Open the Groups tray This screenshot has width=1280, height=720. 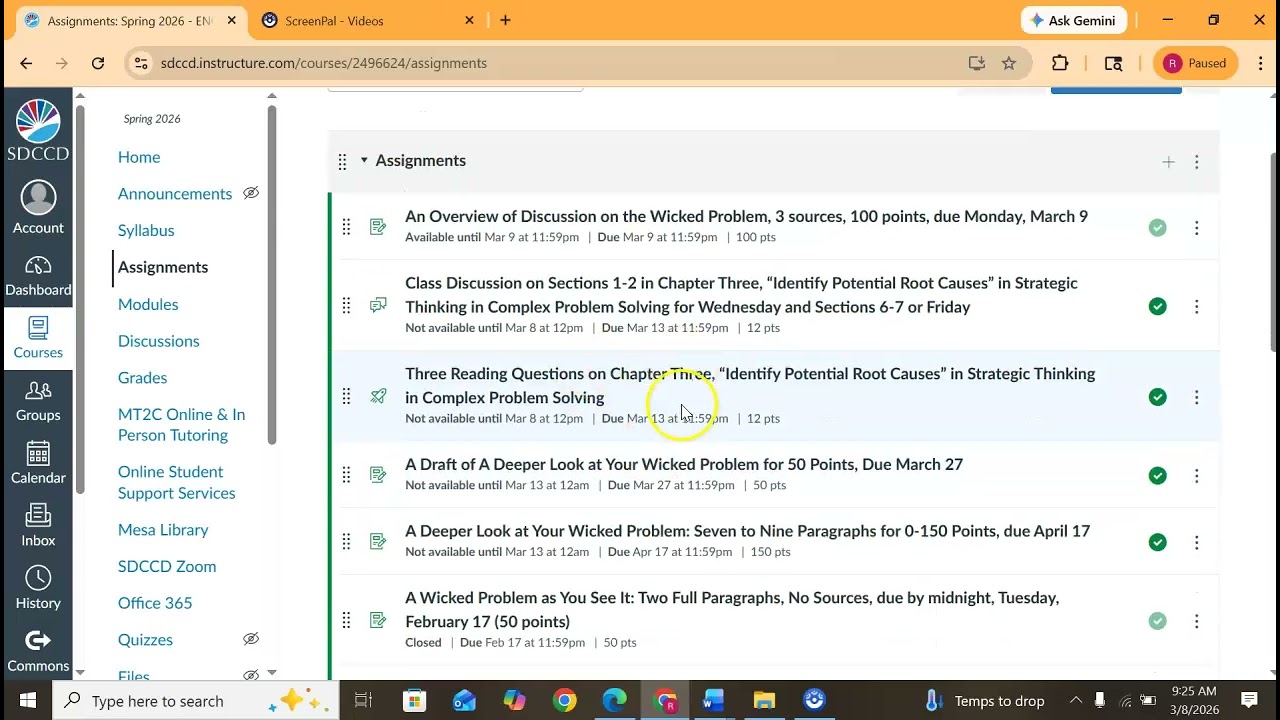coord(38,401)
